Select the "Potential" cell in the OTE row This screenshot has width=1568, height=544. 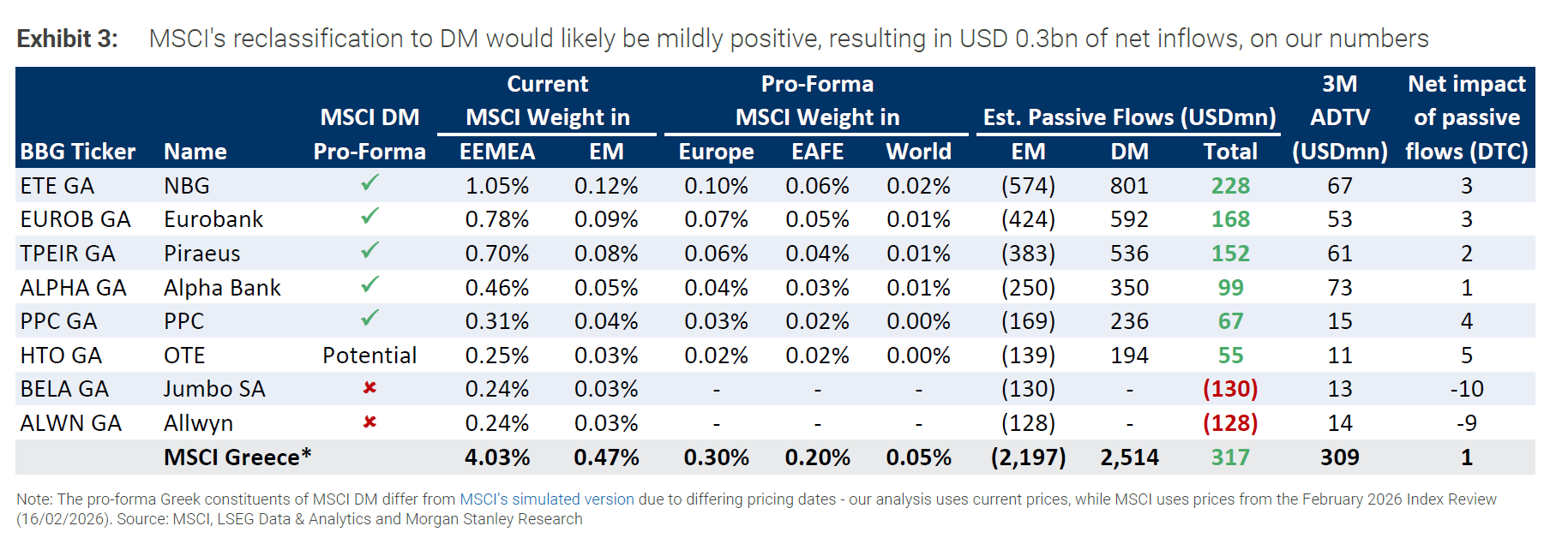369,356
